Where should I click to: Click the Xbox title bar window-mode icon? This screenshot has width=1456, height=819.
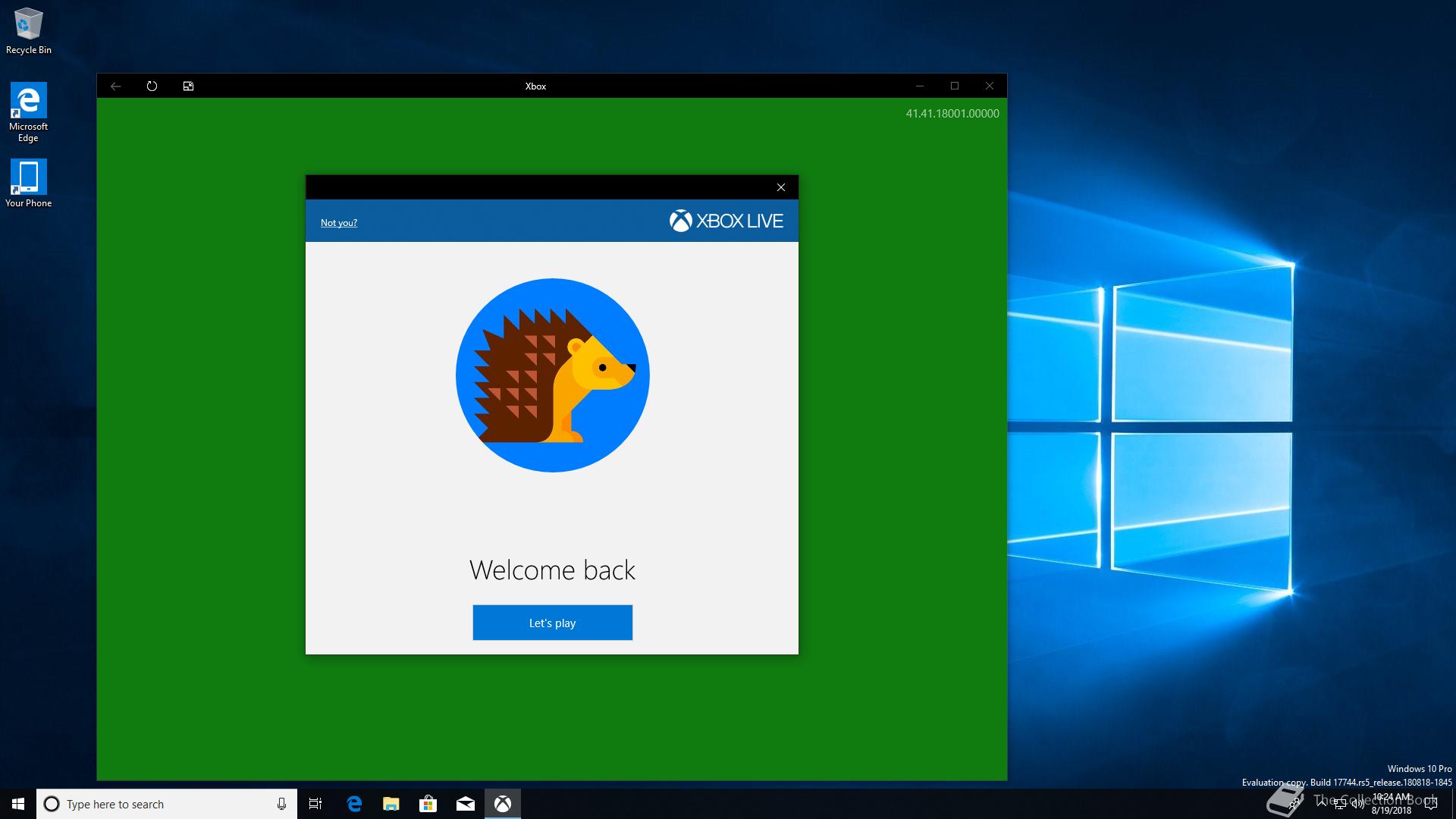pyautogui.click(x=188, y=86)
